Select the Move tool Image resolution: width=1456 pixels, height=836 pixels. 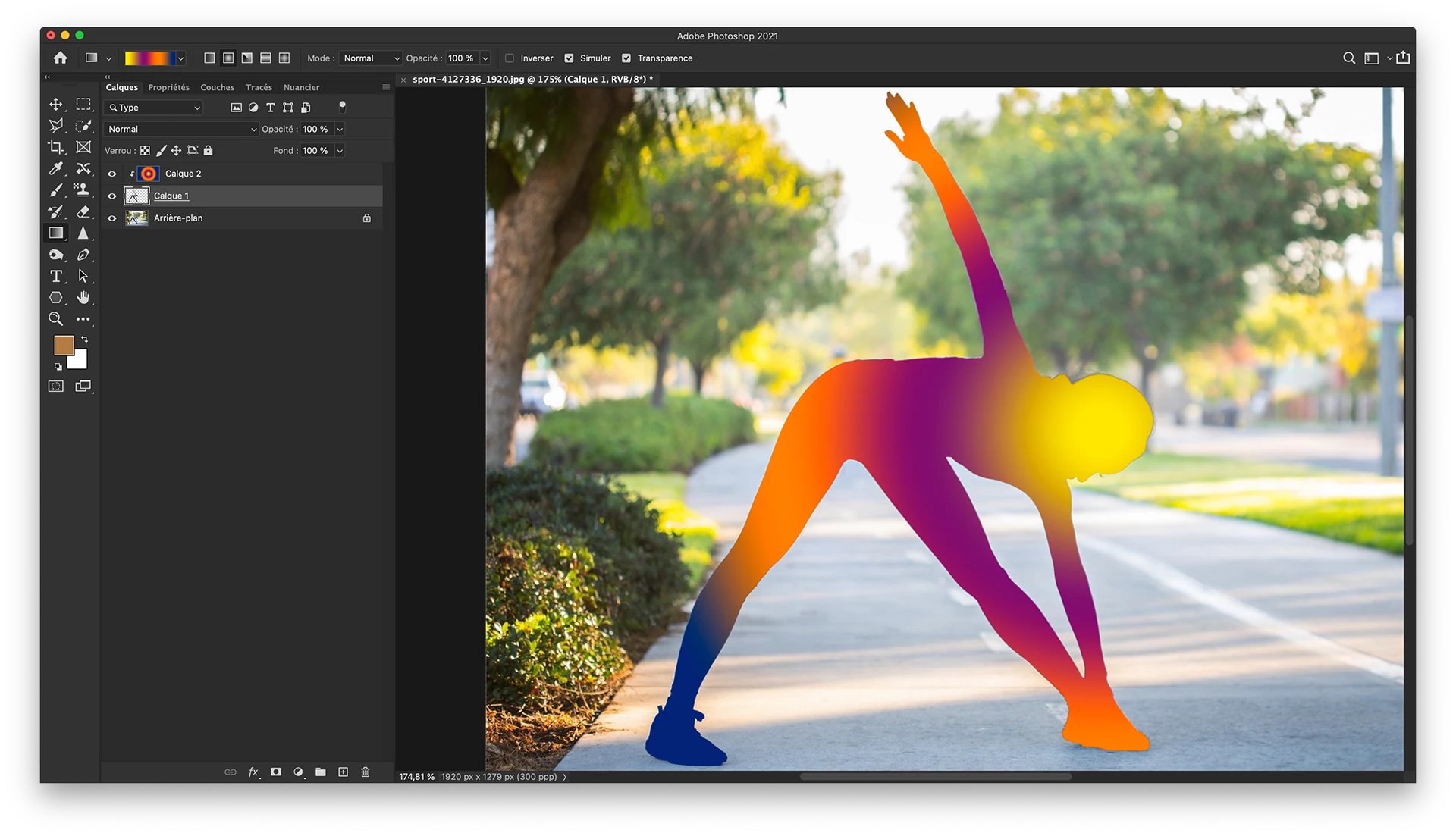[x=56, y=105]
